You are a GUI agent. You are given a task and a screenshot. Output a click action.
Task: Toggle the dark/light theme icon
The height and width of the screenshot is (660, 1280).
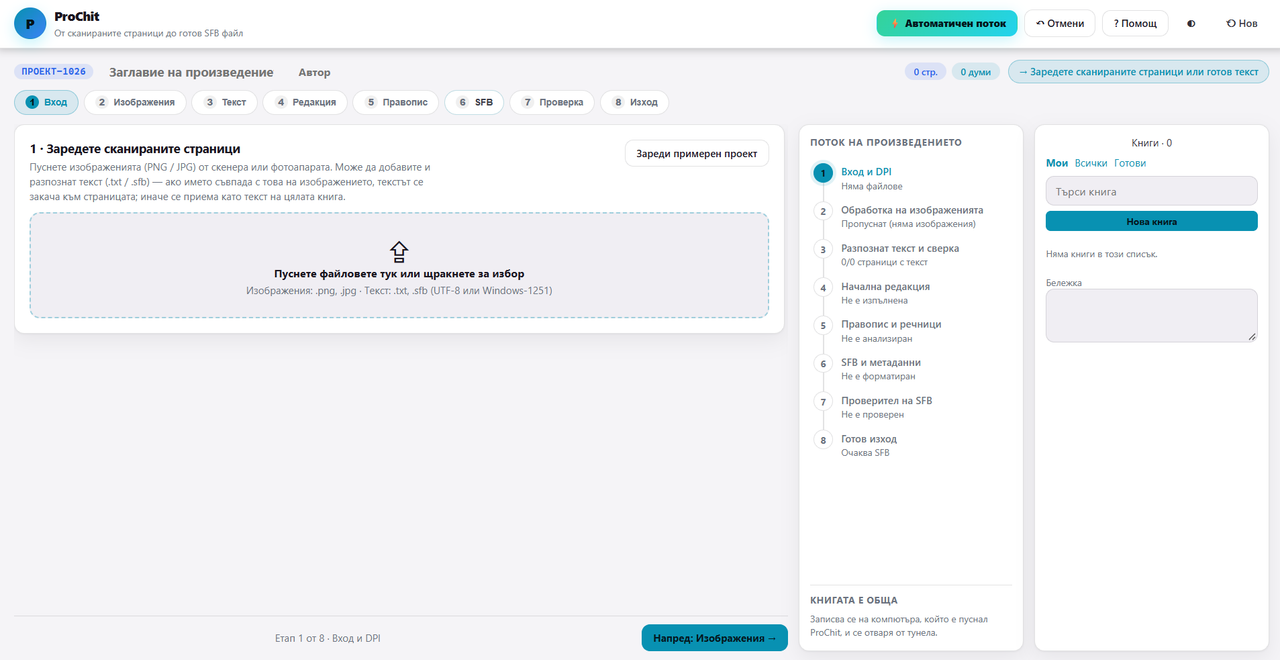click(1191, 23)
